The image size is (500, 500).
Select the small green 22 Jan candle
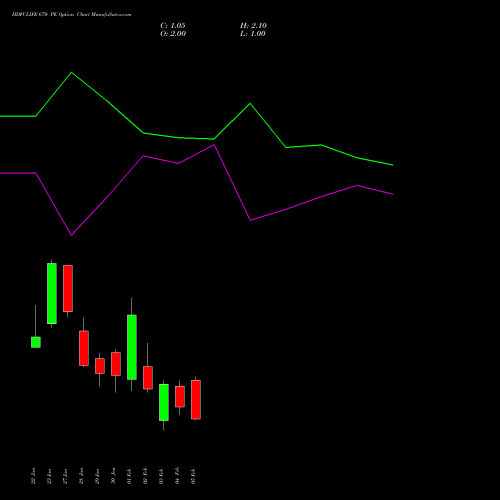[x=36, y=342]
